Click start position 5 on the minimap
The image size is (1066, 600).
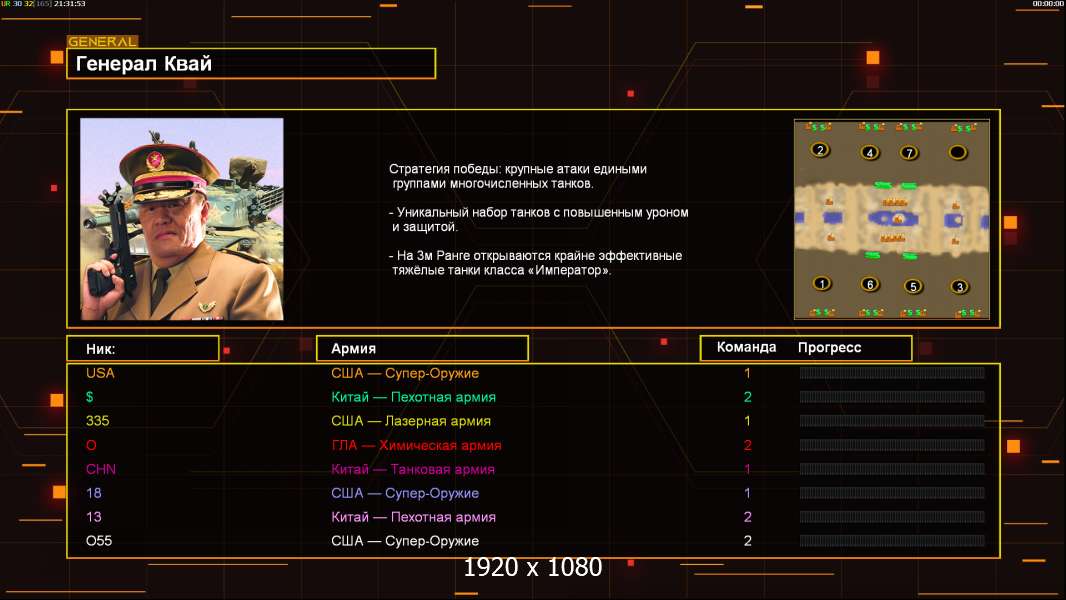[913, 286]
